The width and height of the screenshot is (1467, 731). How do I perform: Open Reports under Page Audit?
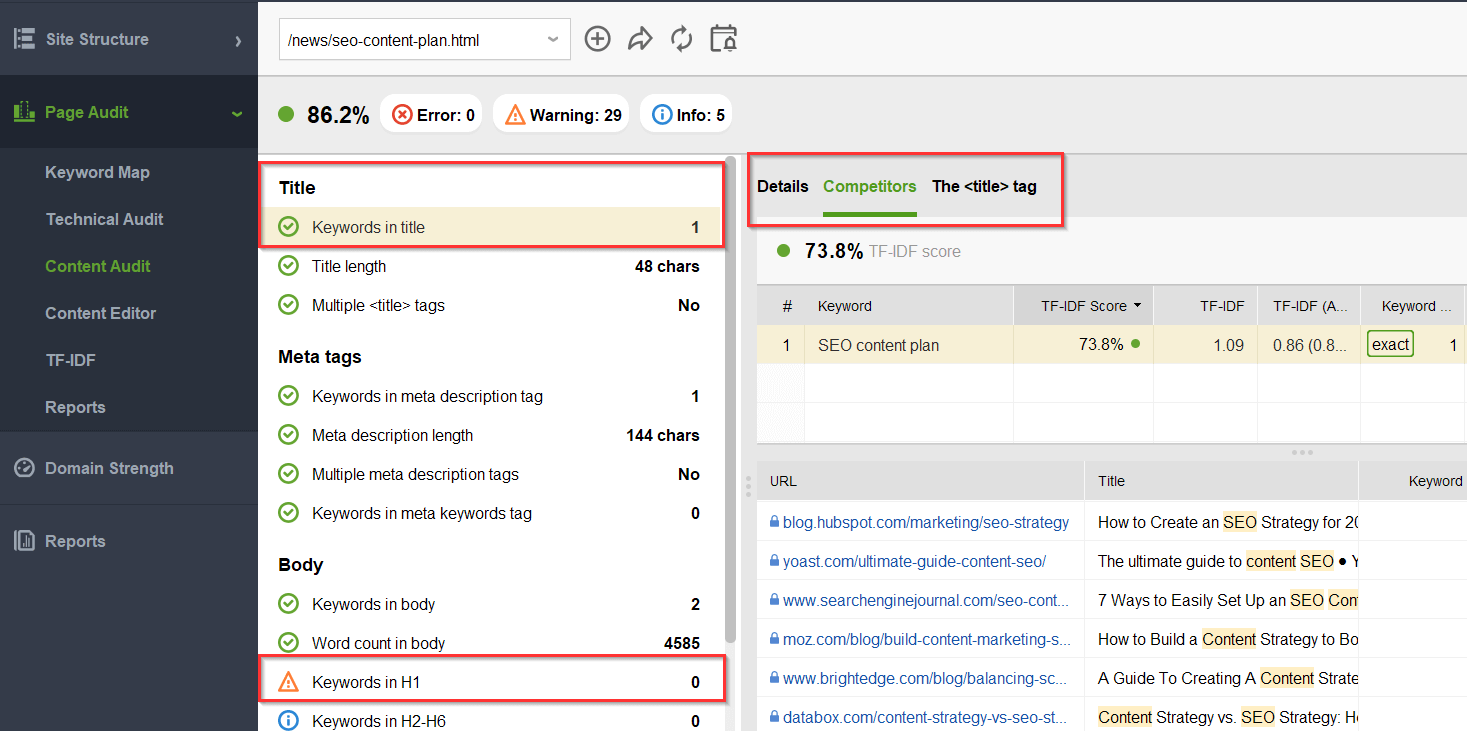click(75, 407)
